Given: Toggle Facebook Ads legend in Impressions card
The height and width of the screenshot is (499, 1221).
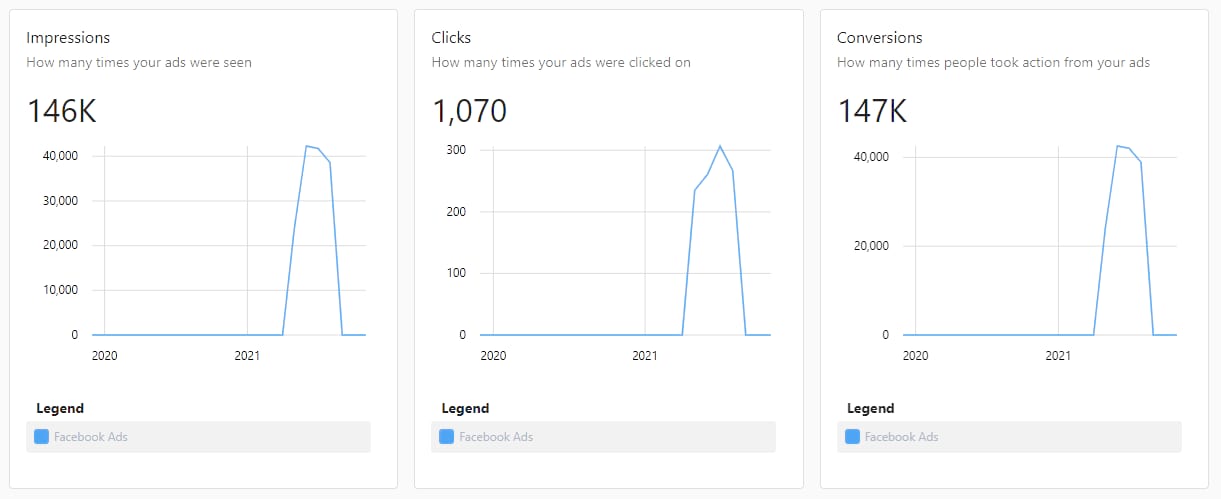Looking at the screenshot, I should tap(198, 437).
